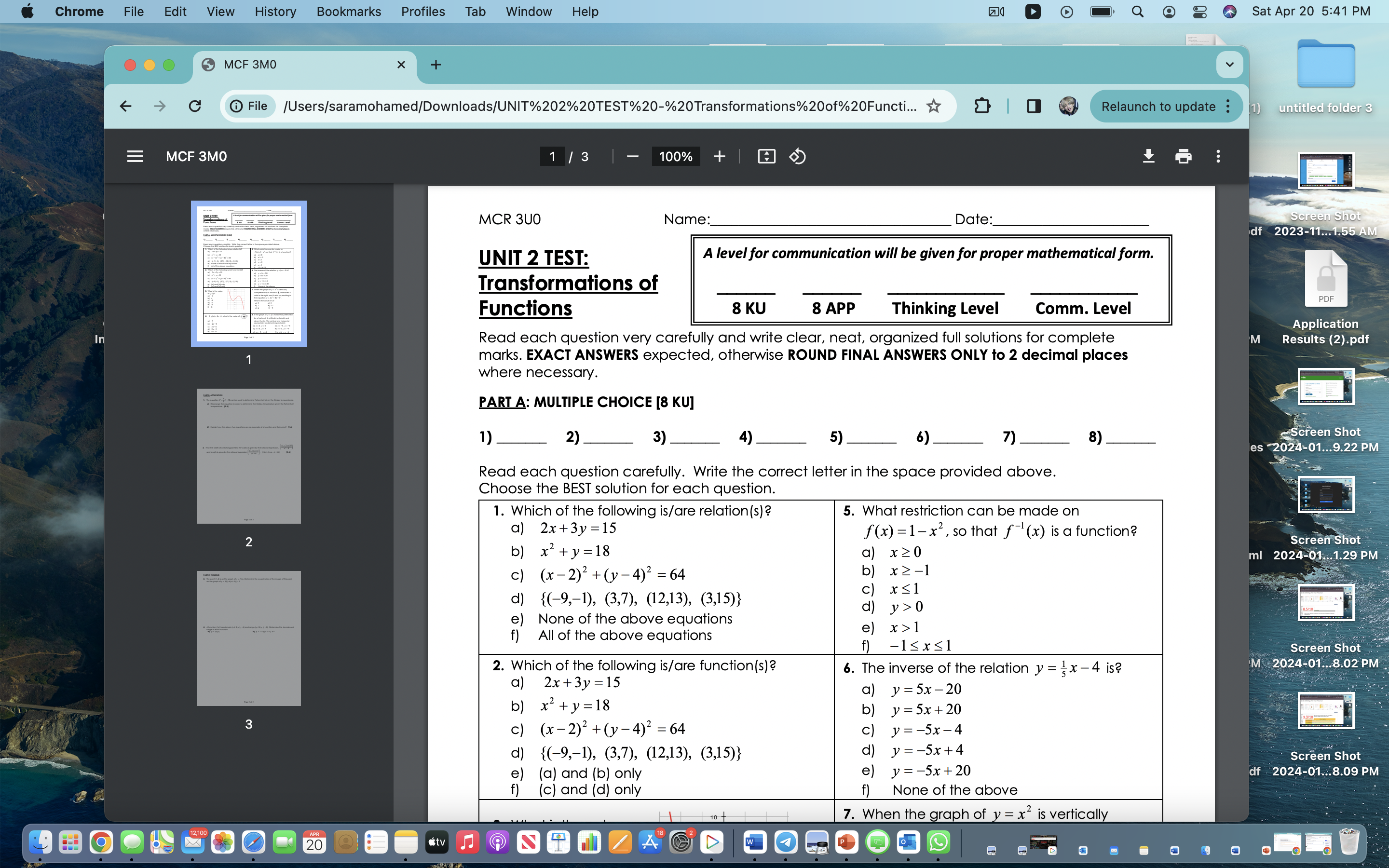
Task: Zoom in on the PDF
Action: (x=719, y=156)
